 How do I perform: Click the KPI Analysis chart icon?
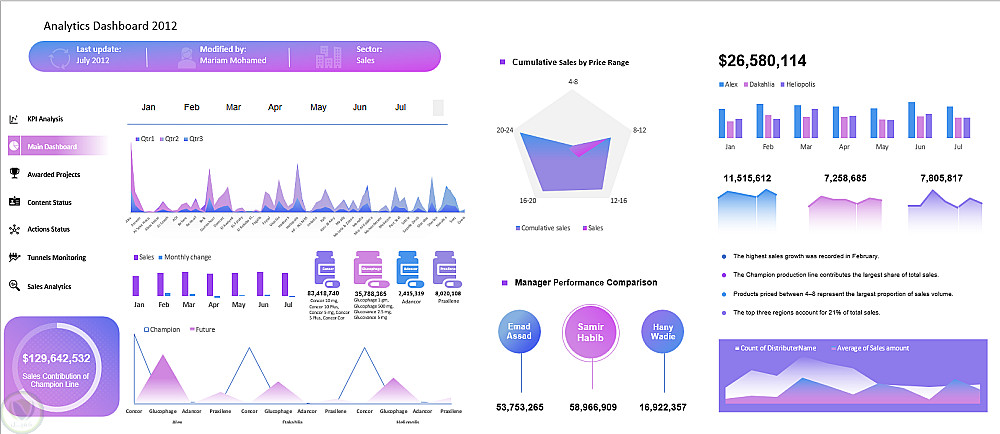pos(13,119)
